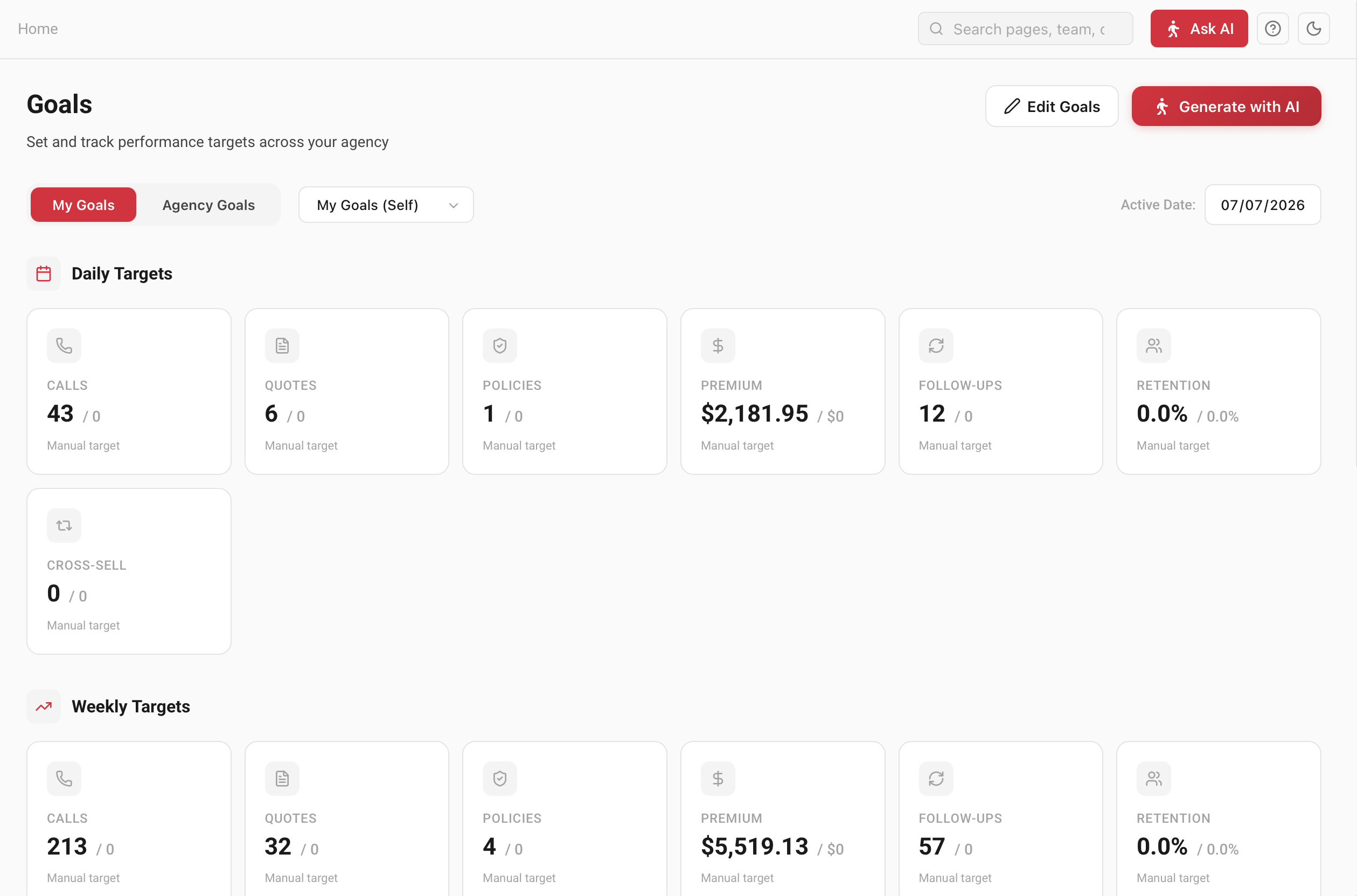Screen dimensions: 1357x896
Task: Click Generate with AI button
Action: pyautogui.click(x=1226, y=106)
